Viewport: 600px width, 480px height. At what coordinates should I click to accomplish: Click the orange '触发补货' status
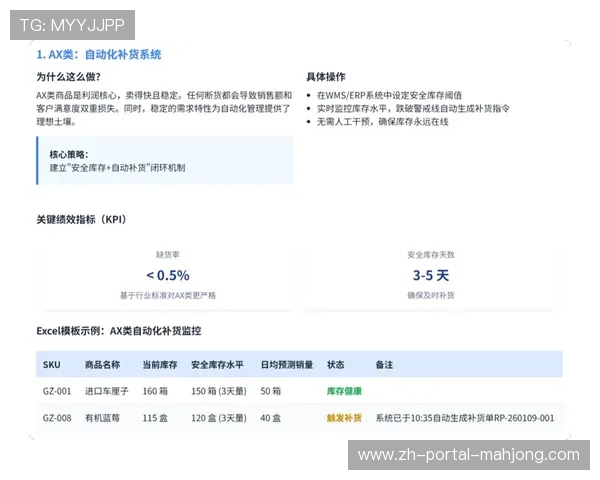tap(344, 418)
